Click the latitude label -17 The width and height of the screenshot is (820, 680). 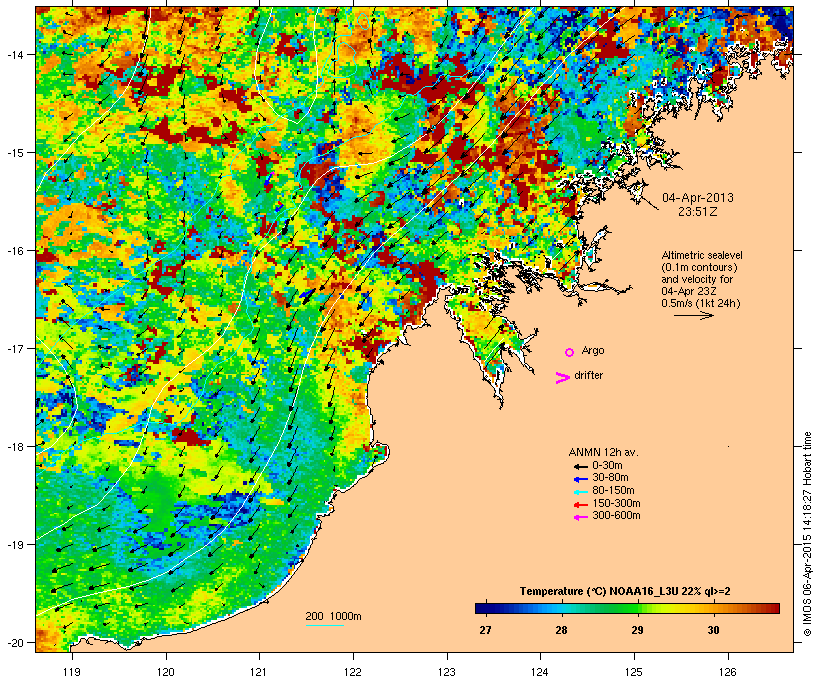(x=14, y=348)
